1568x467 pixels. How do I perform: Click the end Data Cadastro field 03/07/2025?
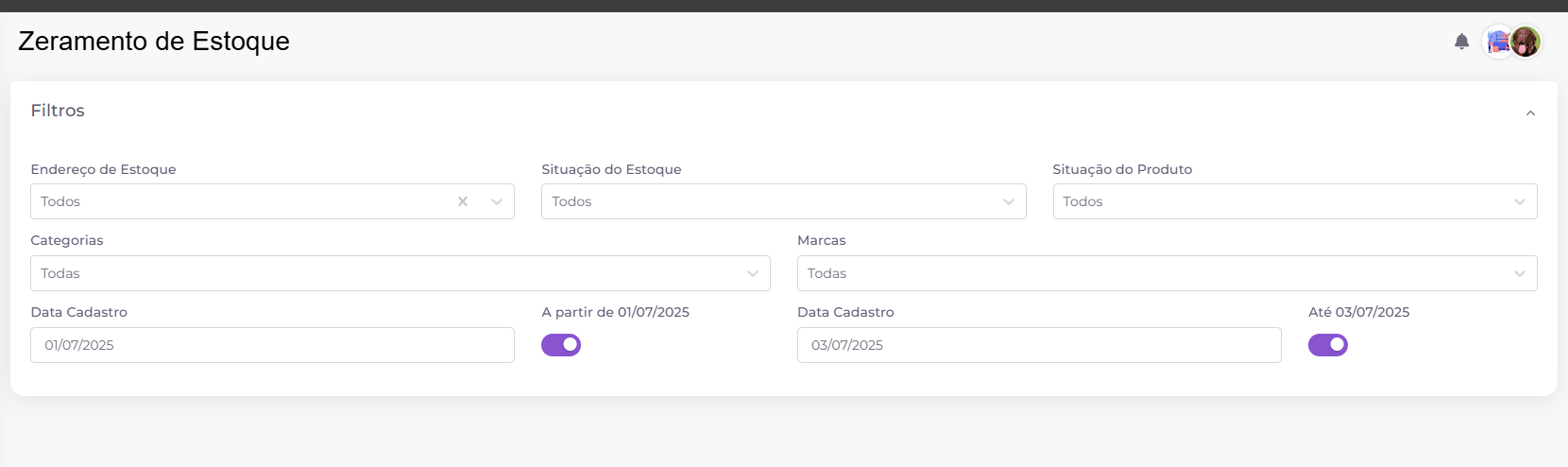[1039, 345]
